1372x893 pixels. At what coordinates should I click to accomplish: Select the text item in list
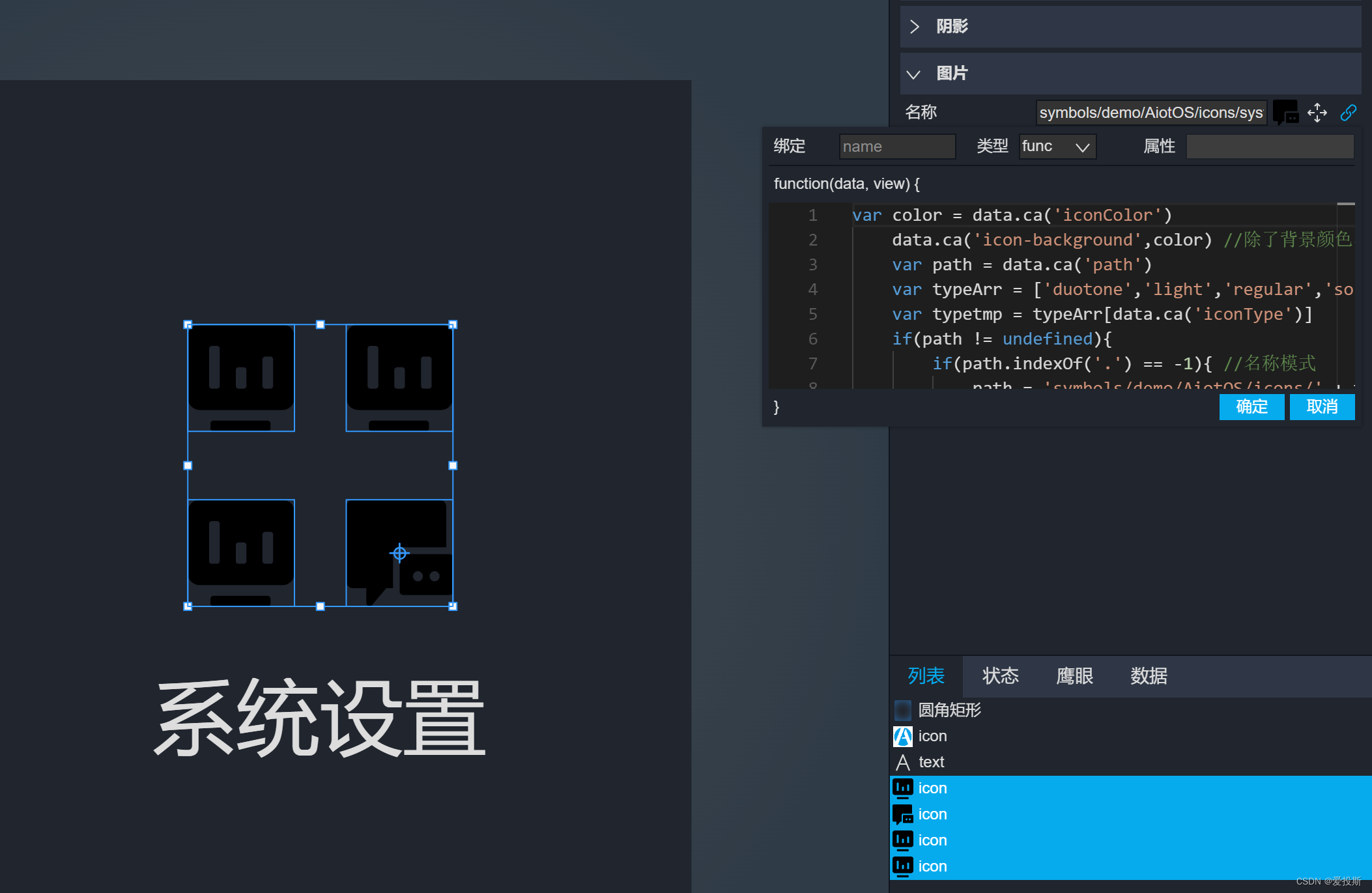931,762
